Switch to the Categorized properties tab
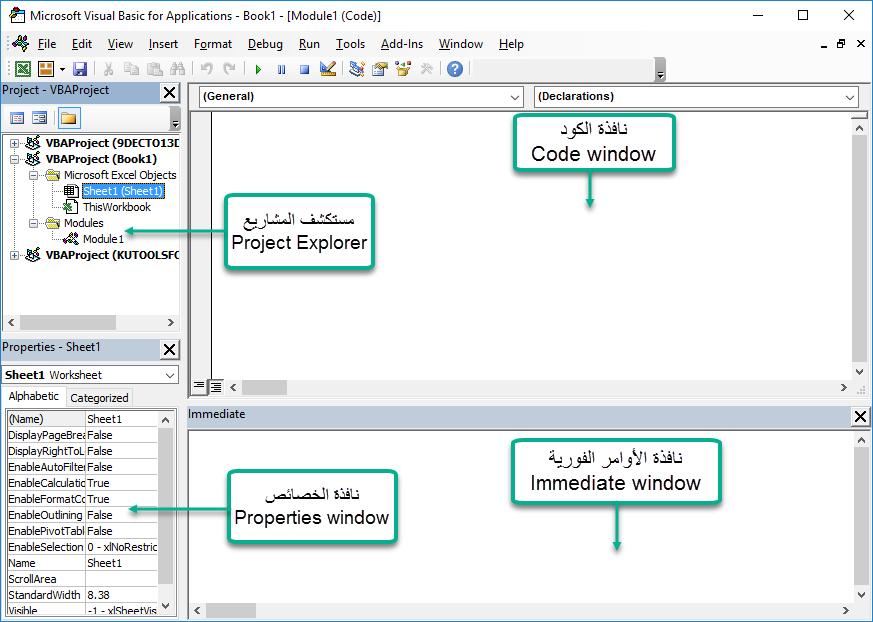The height and width of the screenshot is (622, 873). click(x=99, y=398)
